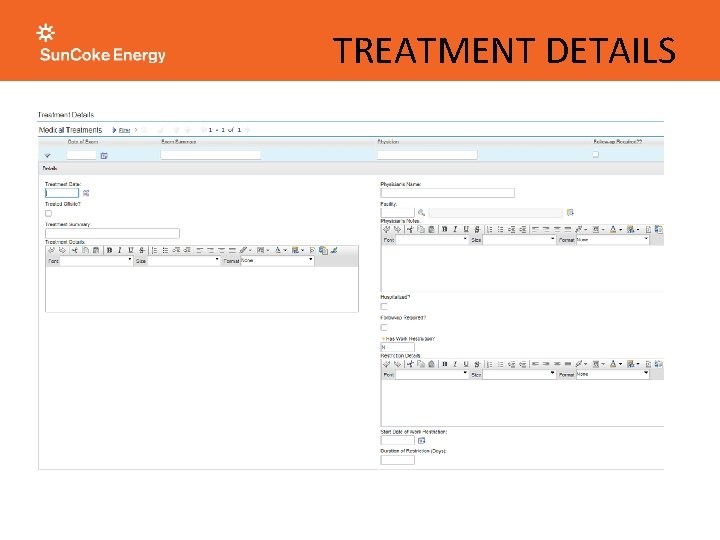The image size is (720, 540).
Task: Open Format dropdown in Restriction Details editor
Action: 613,375
